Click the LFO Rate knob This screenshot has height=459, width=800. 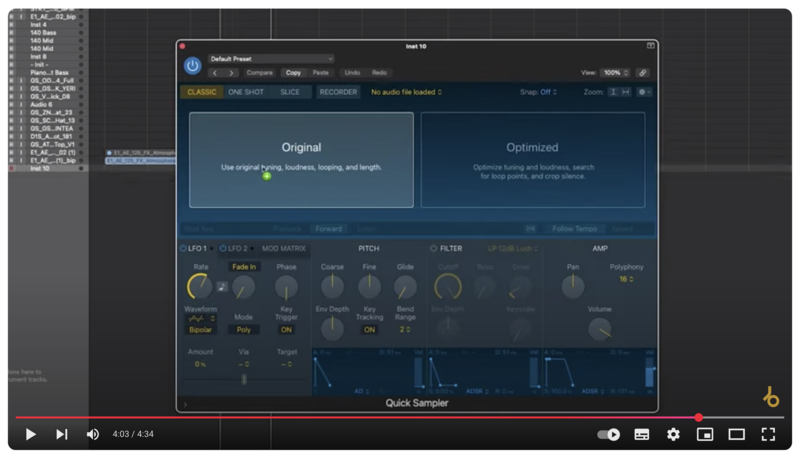(199, 287)
